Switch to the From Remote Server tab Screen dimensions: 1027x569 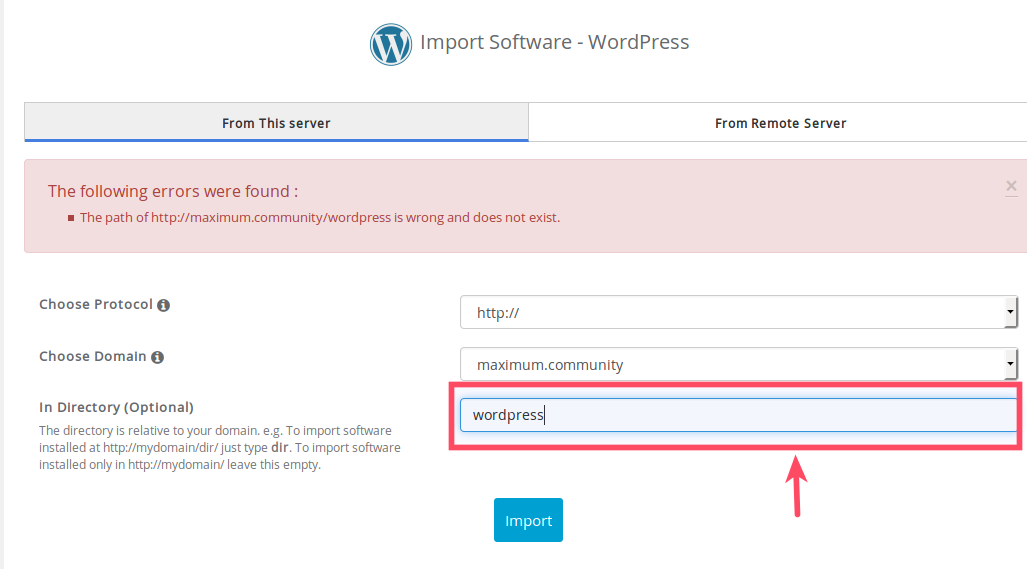[780, 123]
